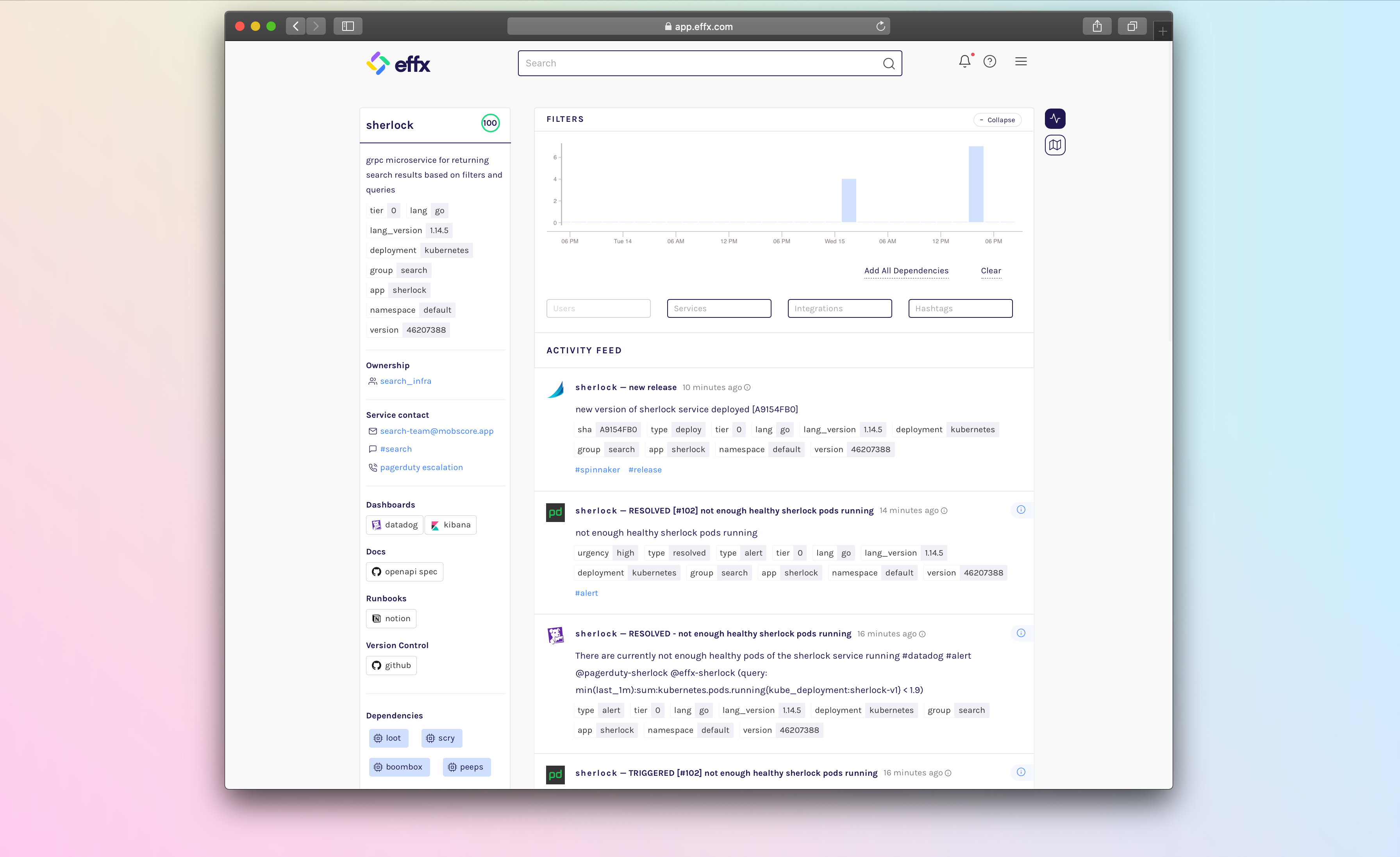1400x857 pixels.
Task: Click the sherlock score badge 100
Action: [490, 123]
